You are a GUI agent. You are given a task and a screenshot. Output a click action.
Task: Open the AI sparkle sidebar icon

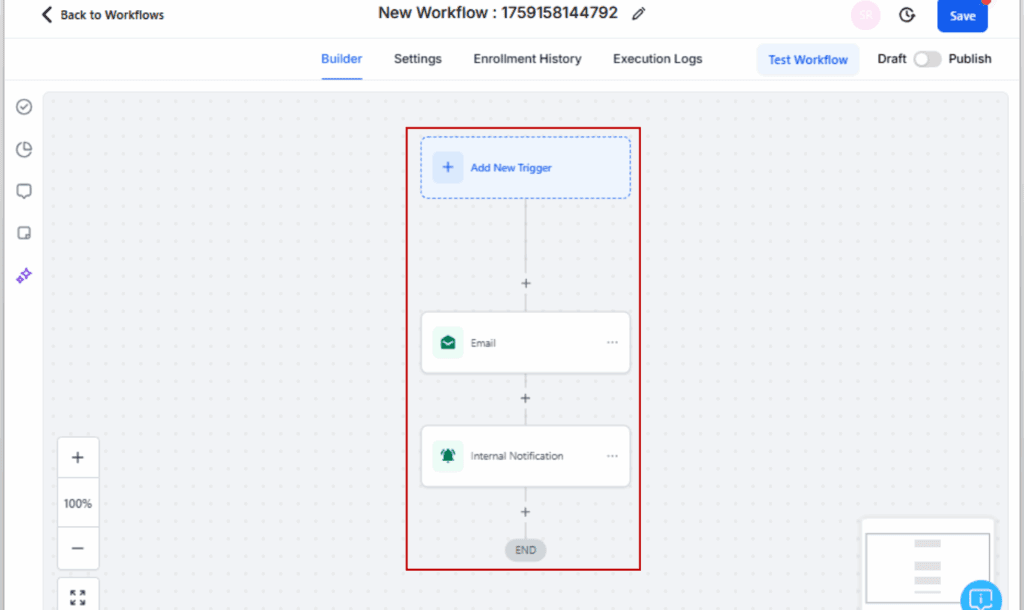click(x=24, y=275)
